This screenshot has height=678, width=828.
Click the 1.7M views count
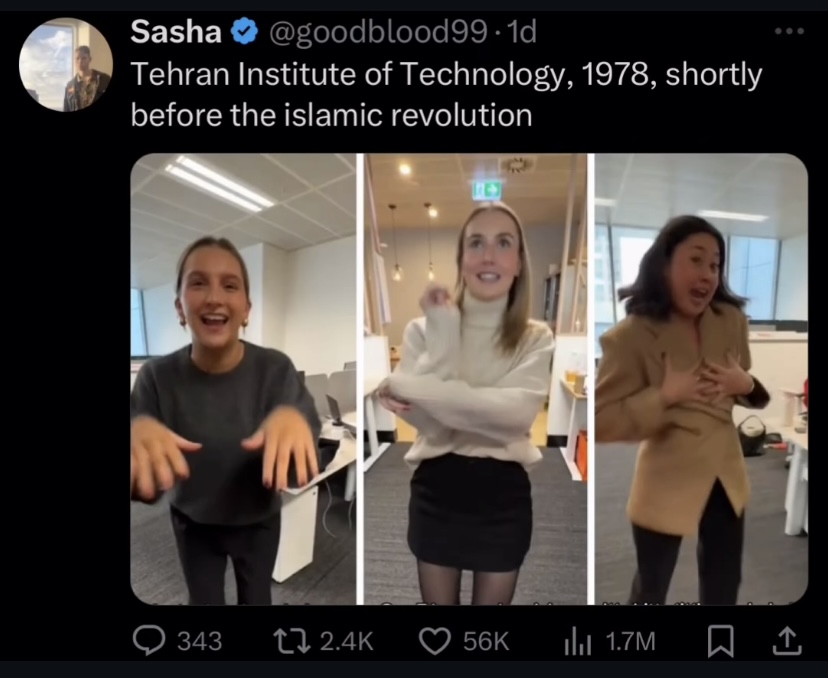pyautogui.click(x=630, y=641)
